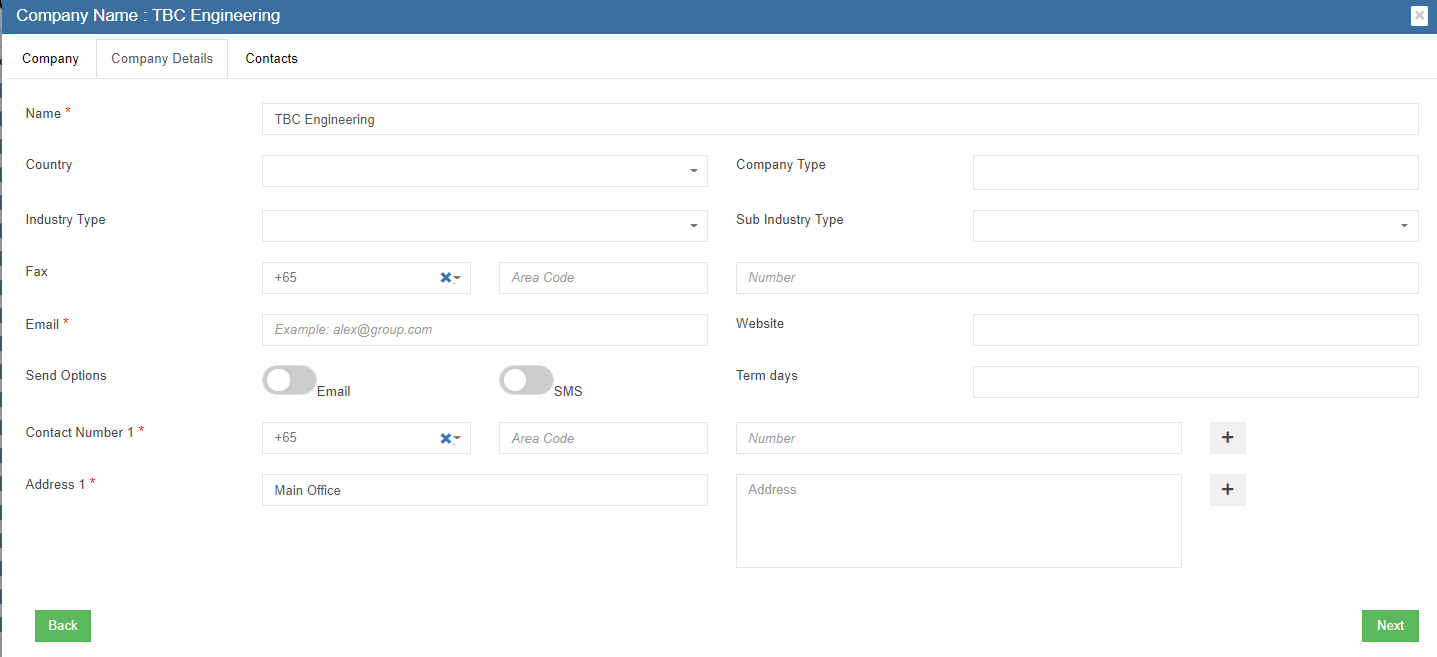Select the Term days input box
The height and width of the screenshot is (657, 1437).
point(1195,382)
